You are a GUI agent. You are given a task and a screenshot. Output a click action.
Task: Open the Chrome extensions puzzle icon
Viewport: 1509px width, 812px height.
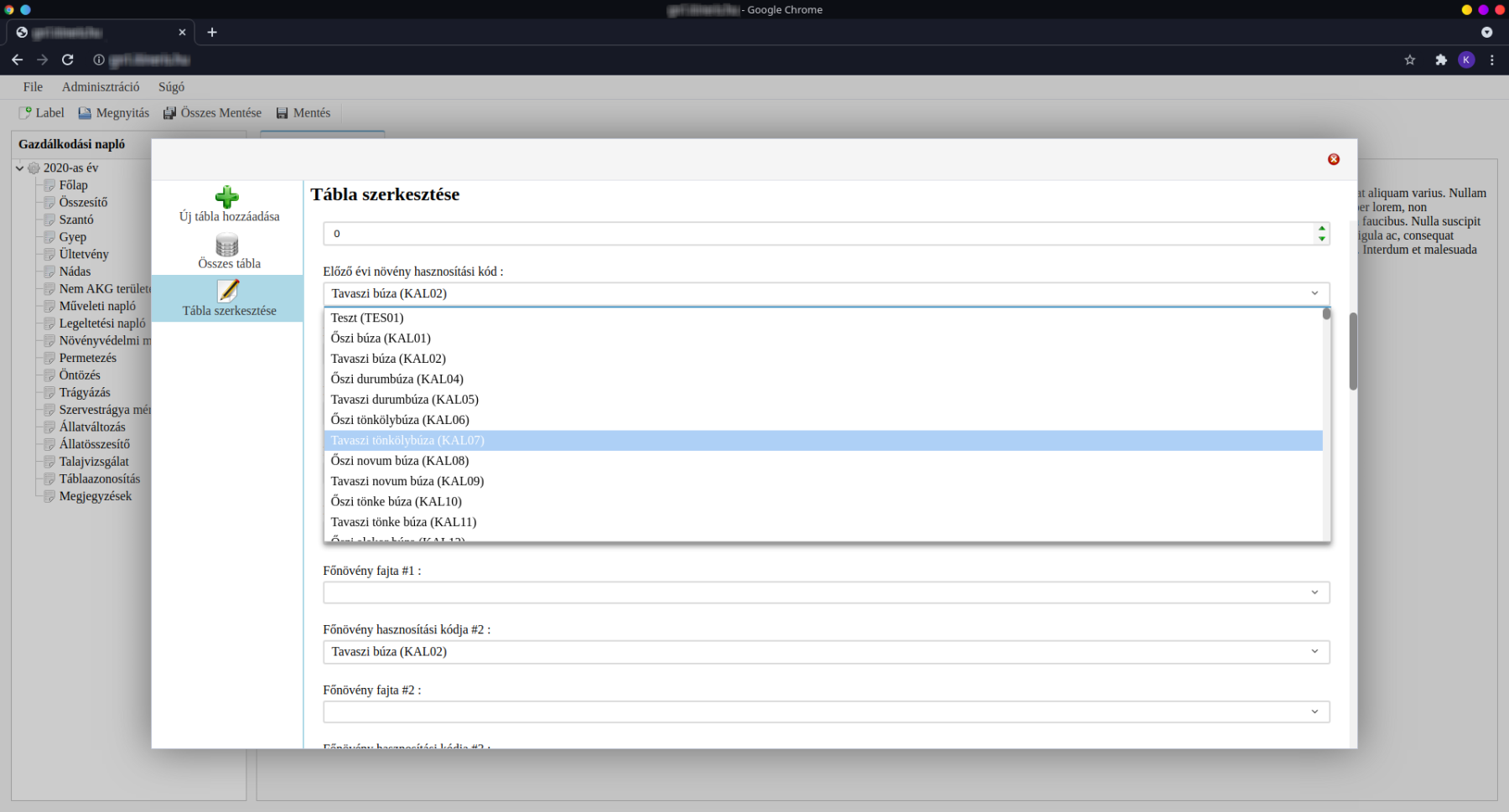click(1441, 59)
